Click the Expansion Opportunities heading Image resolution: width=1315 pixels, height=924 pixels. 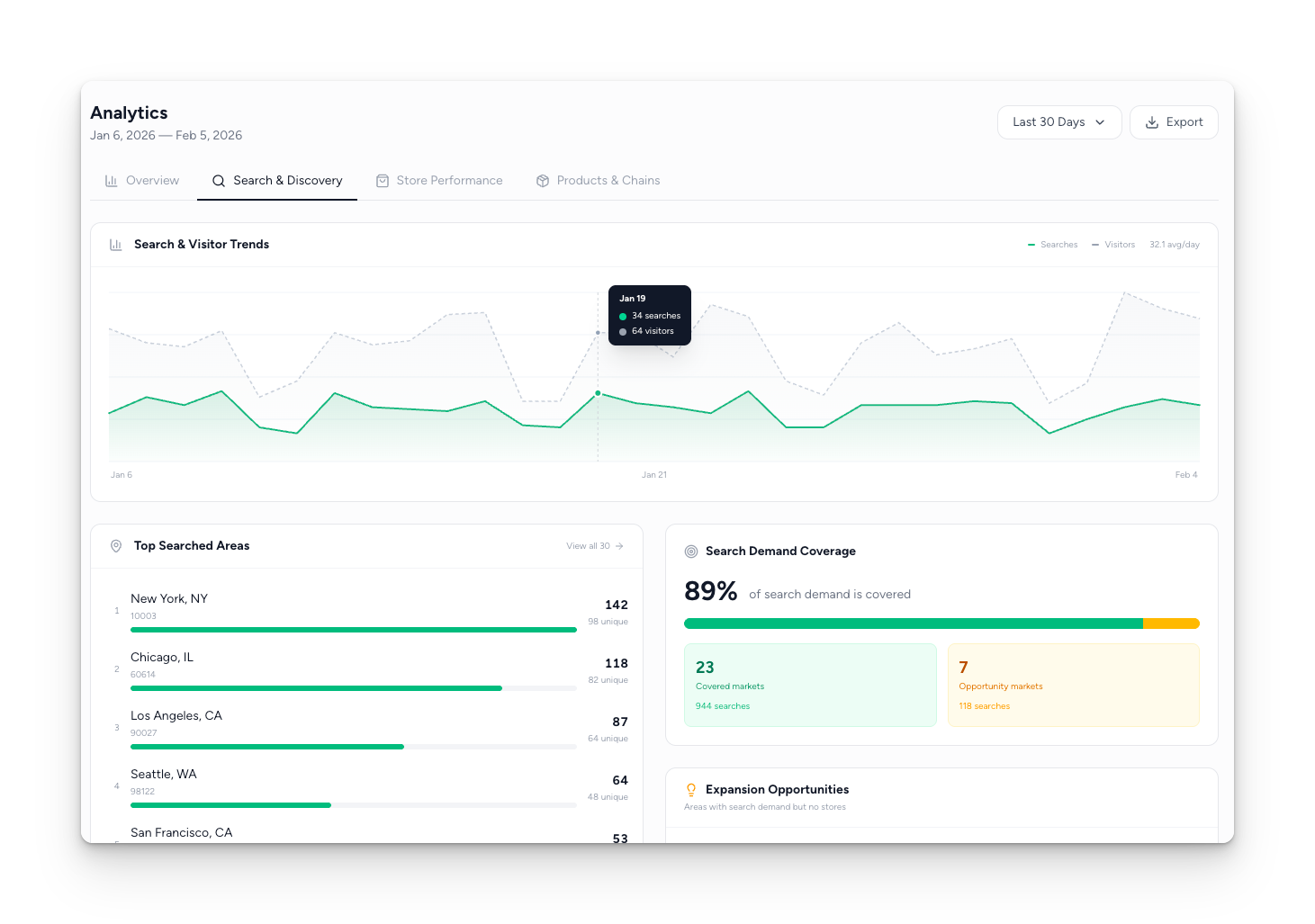pyautogui.click(x=778, y=790)
